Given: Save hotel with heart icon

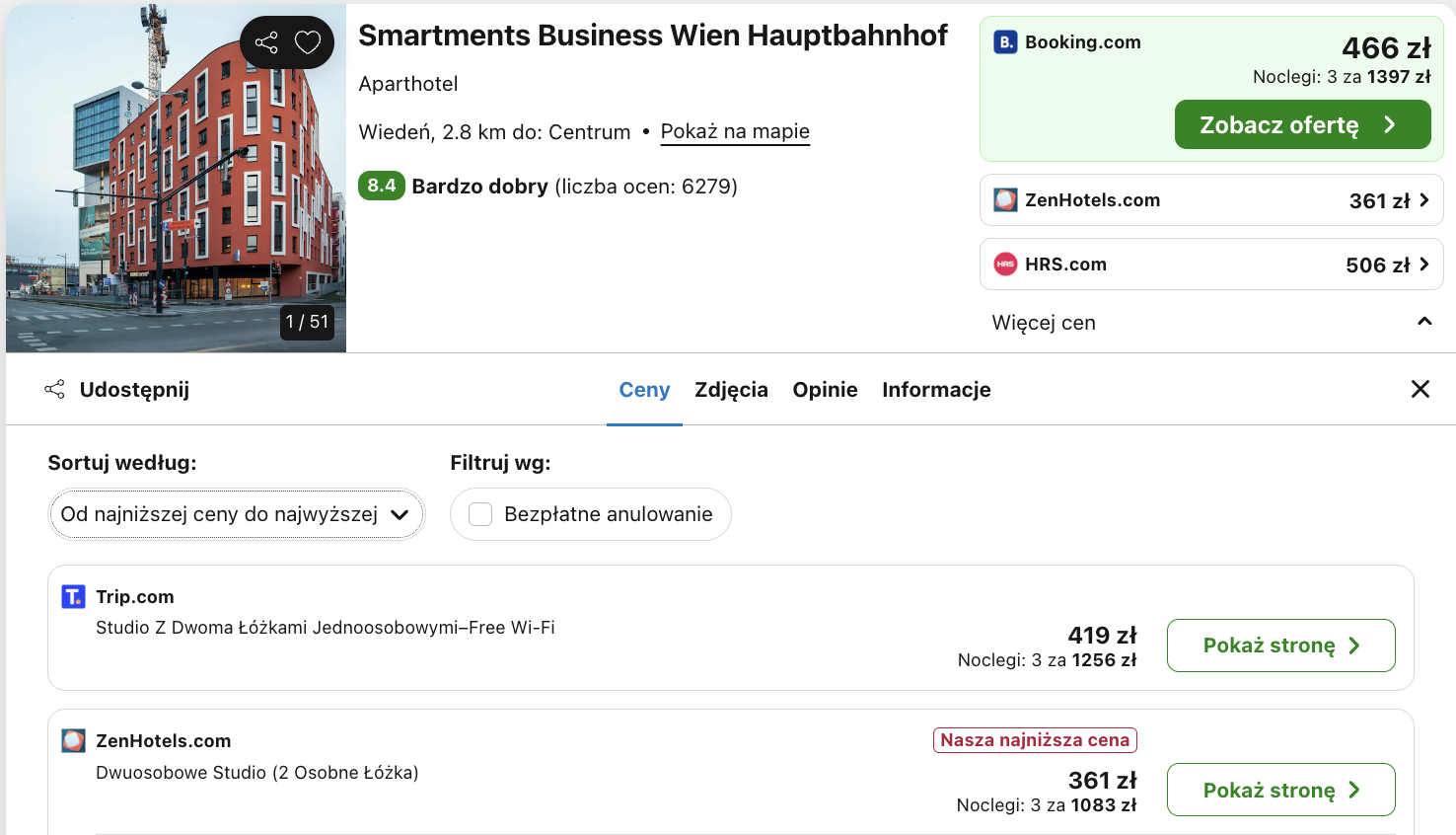Looking at the screenshot, I should click(308, 42).
